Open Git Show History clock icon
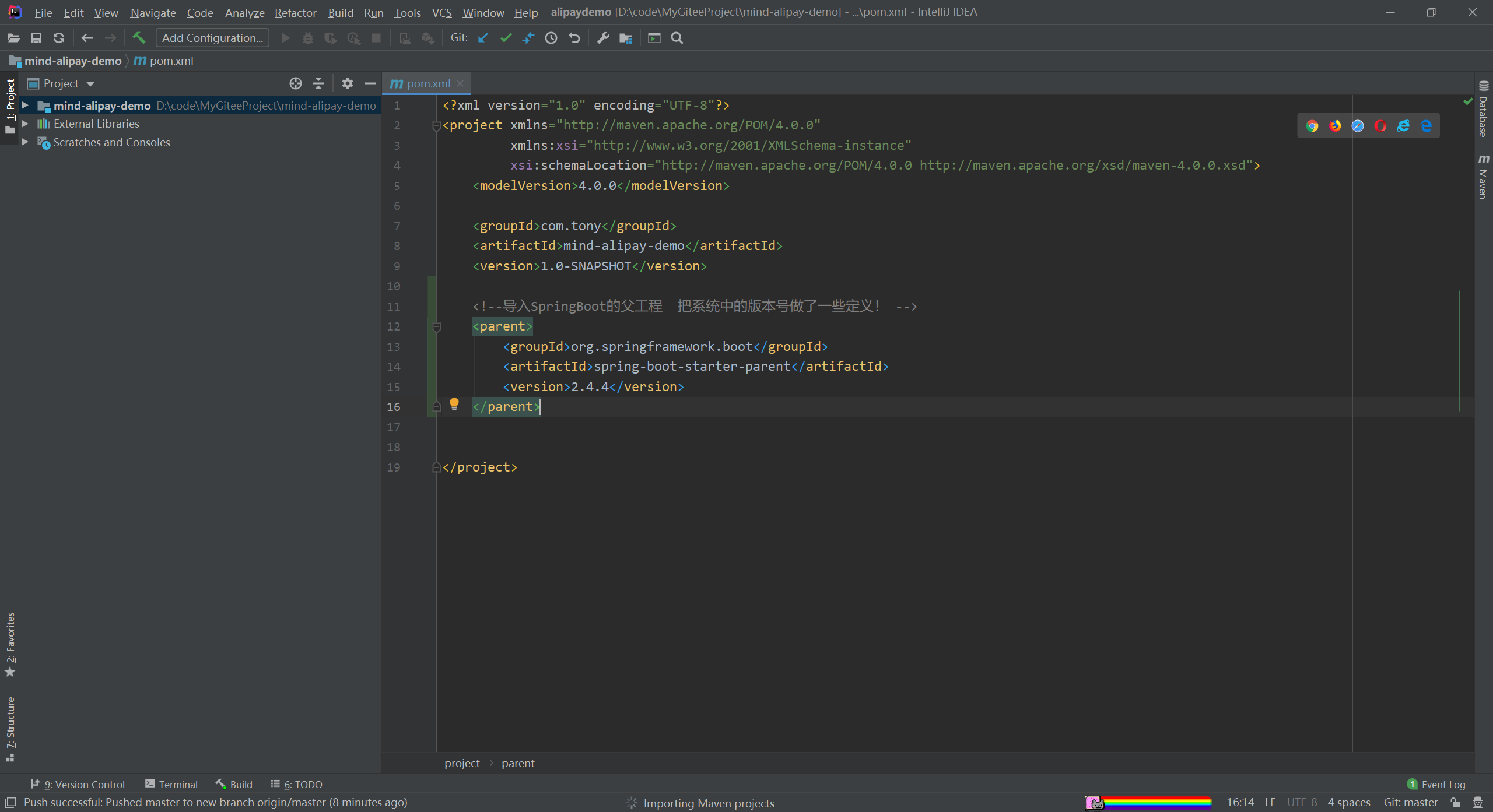 (x=551, y=38)
